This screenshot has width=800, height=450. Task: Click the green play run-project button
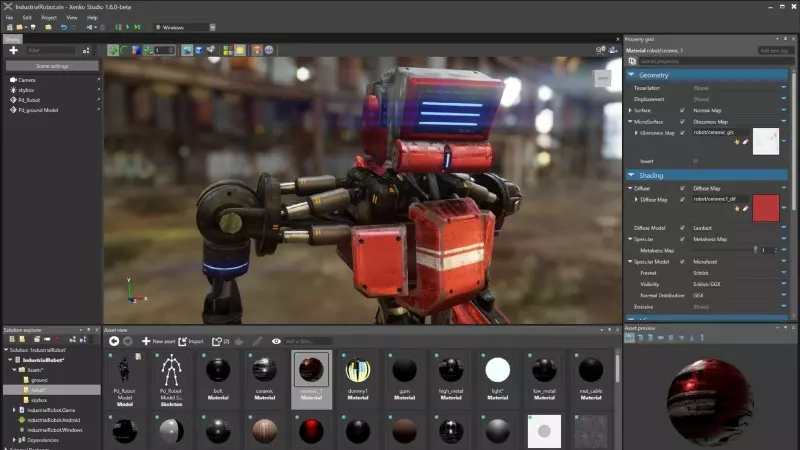[x=128, y=27]
